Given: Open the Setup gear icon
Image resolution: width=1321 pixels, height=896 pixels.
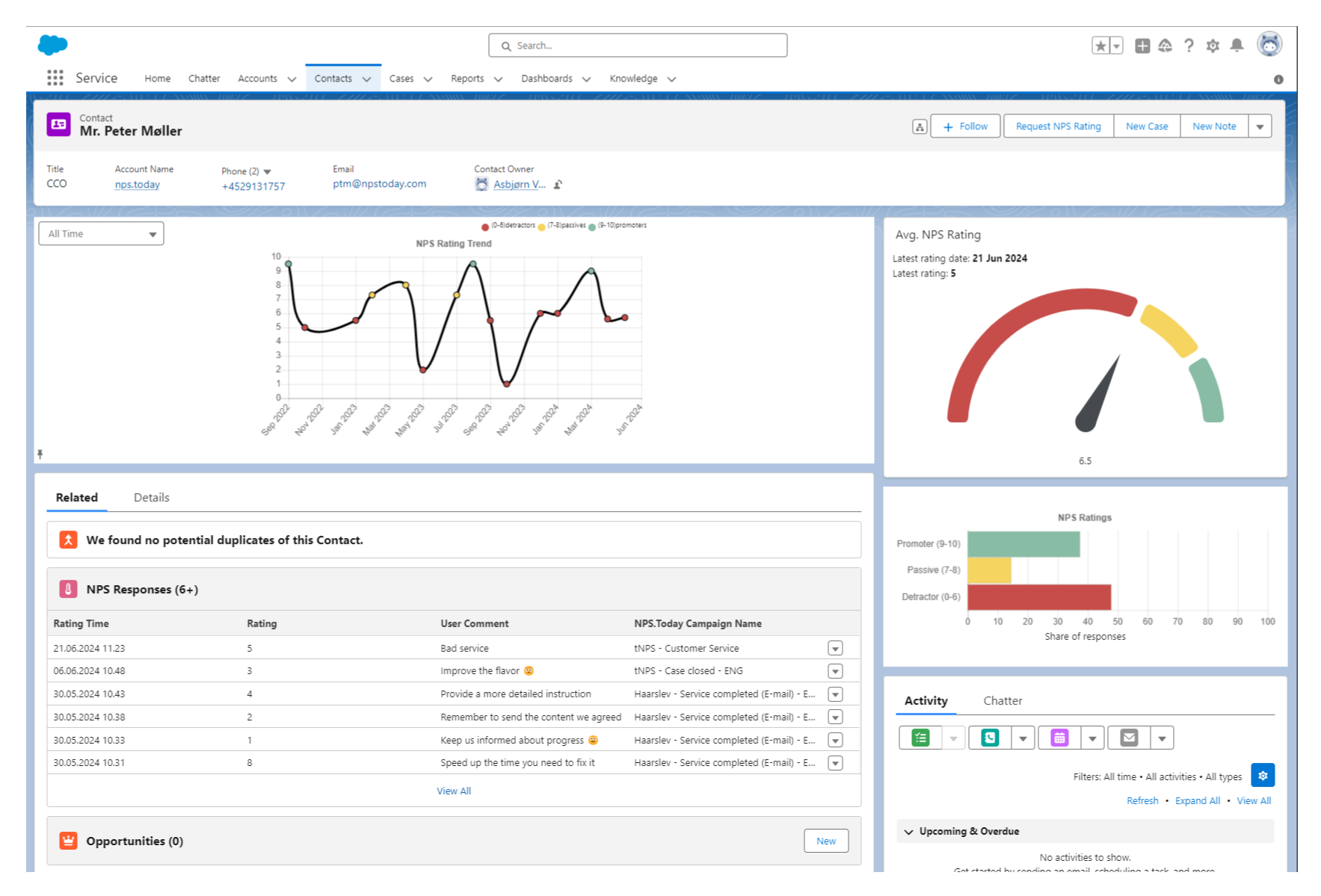Looking at the screenshot, I should click(1213, 46).
